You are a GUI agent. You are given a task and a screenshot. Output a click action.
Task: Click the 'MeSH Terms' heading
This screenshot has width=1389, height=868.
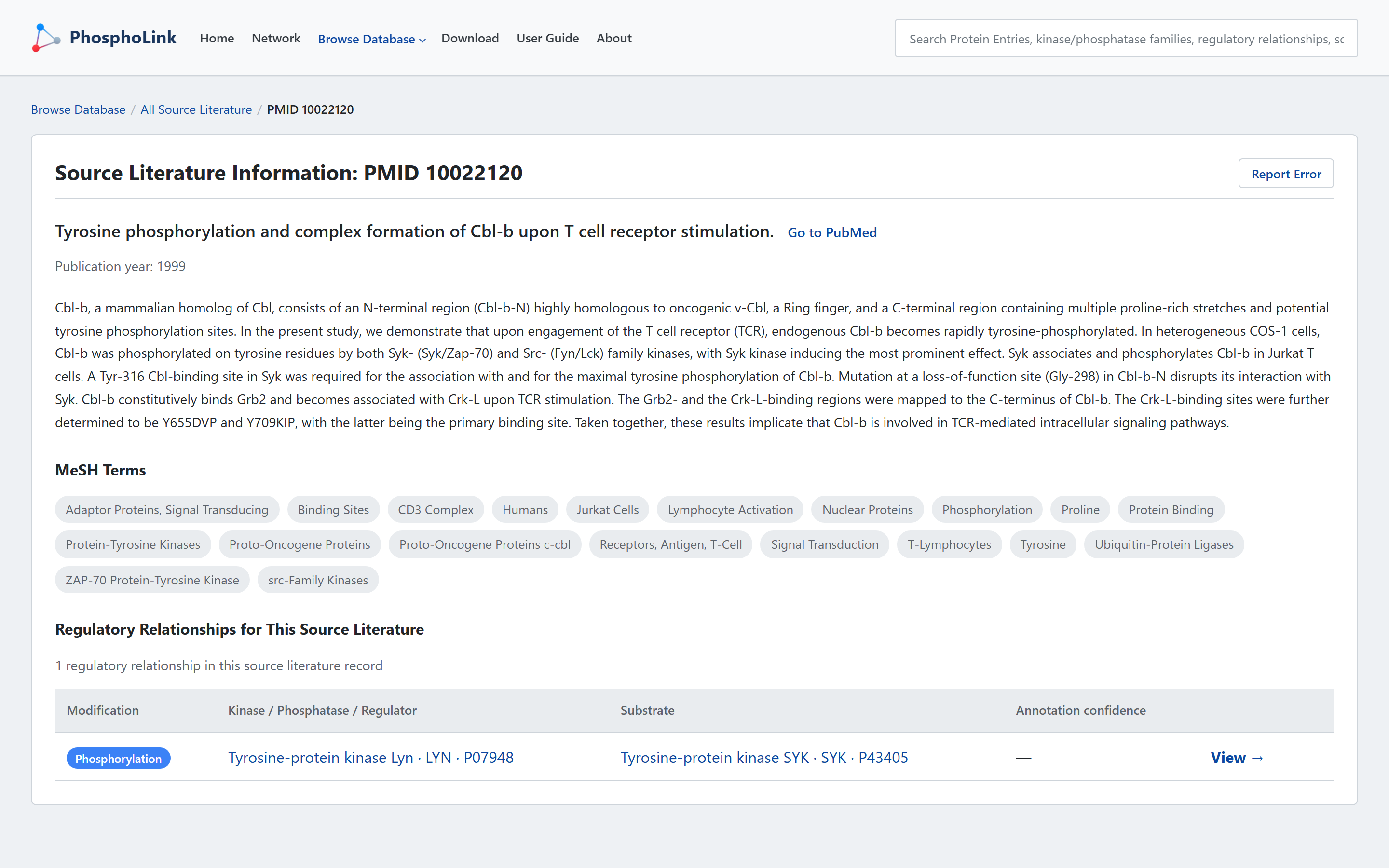[x=100, y=470]
